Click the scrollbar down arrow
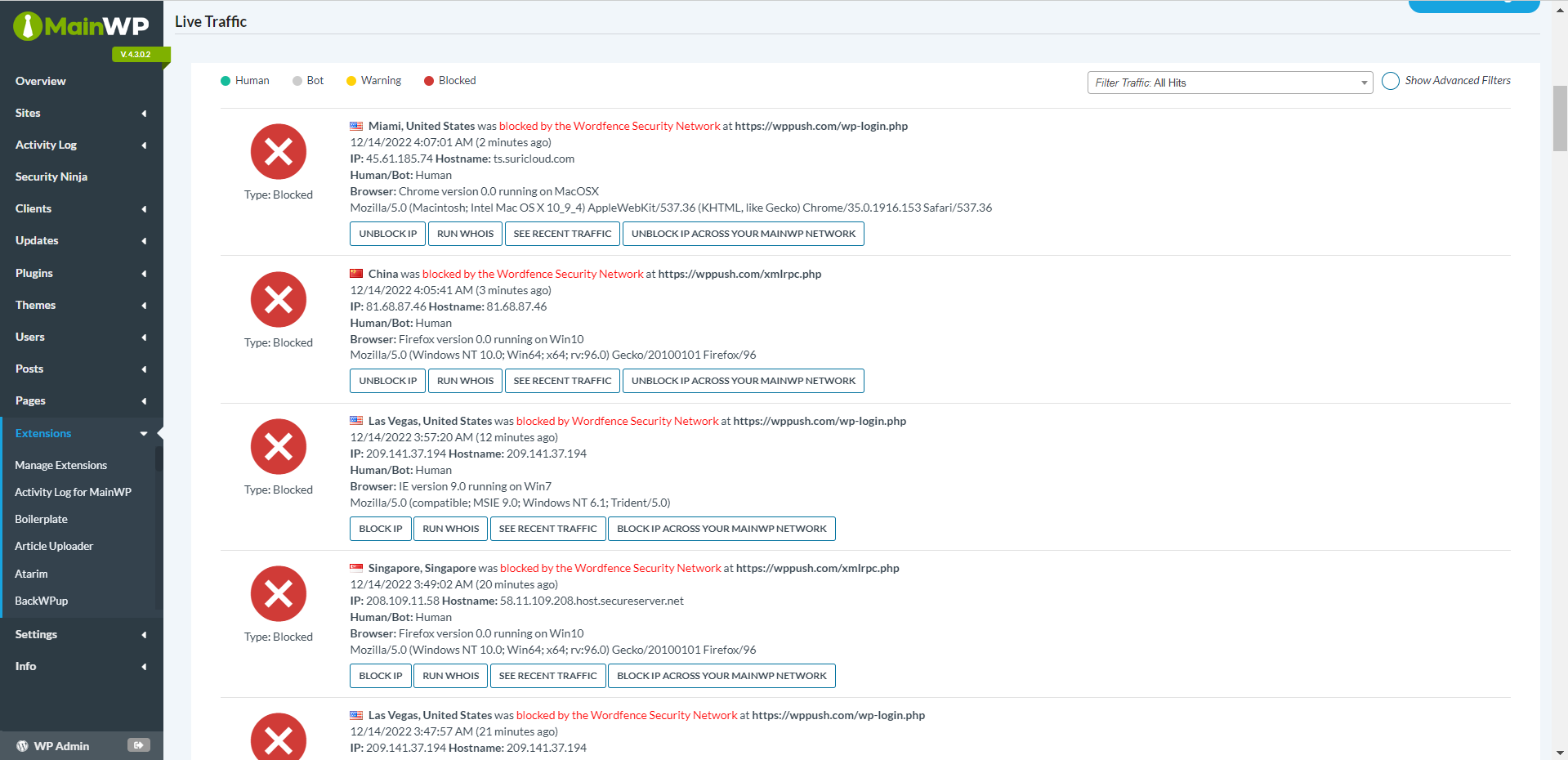 point(1560,753)
